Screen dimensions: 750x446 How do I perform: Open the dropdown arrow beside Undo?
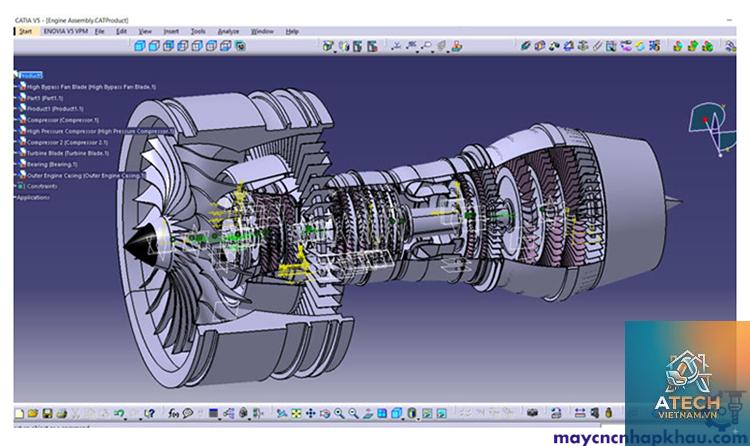pos(125,419)
